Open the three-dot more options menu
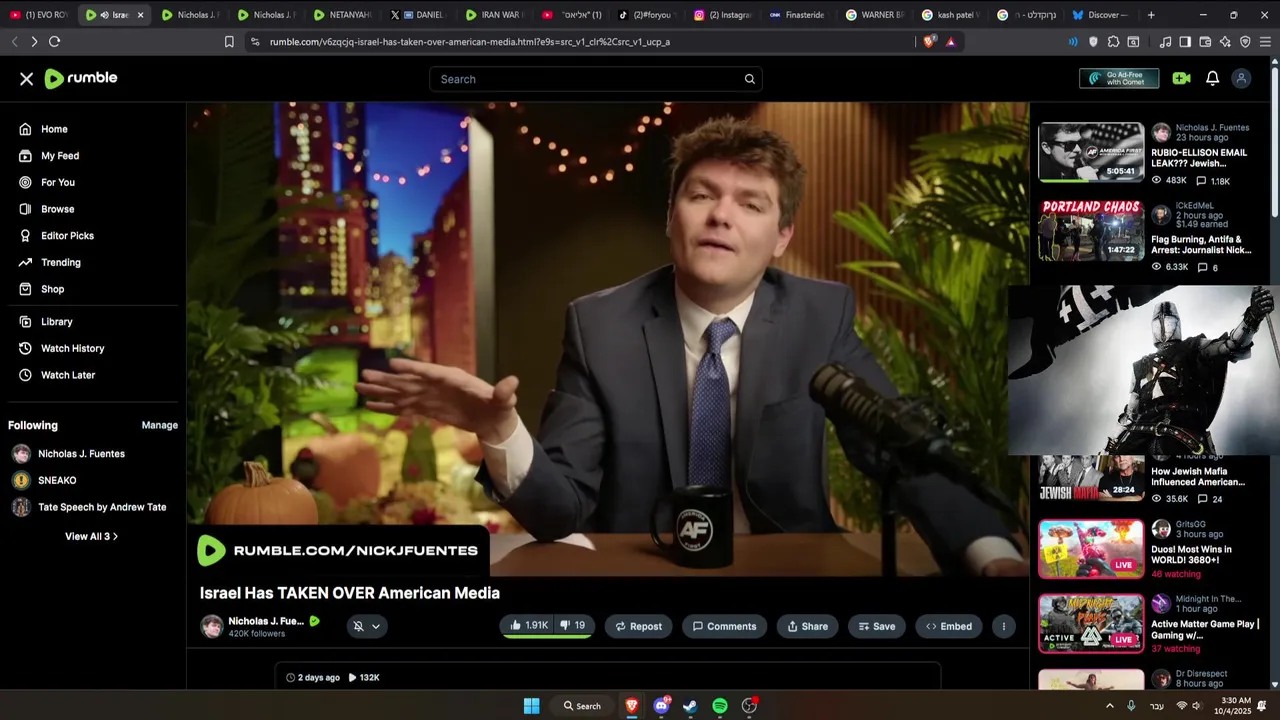The width and height of the screenshot is (1280, 720). 1003,626
